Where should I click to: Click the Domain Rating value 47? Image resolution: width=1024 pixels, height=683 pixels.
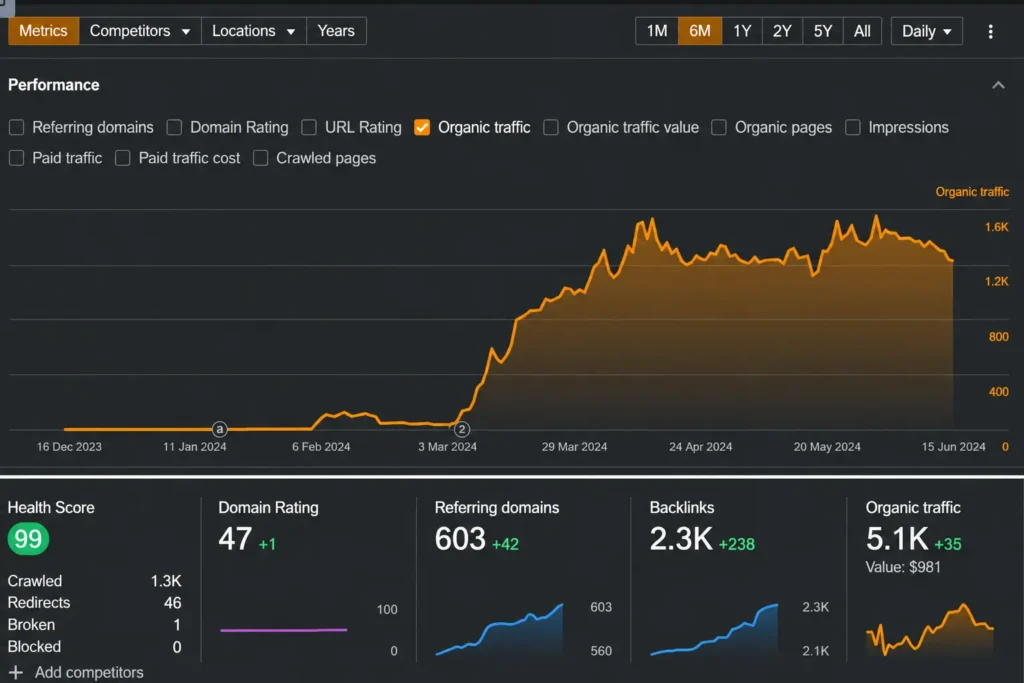[x=235, y=539]
